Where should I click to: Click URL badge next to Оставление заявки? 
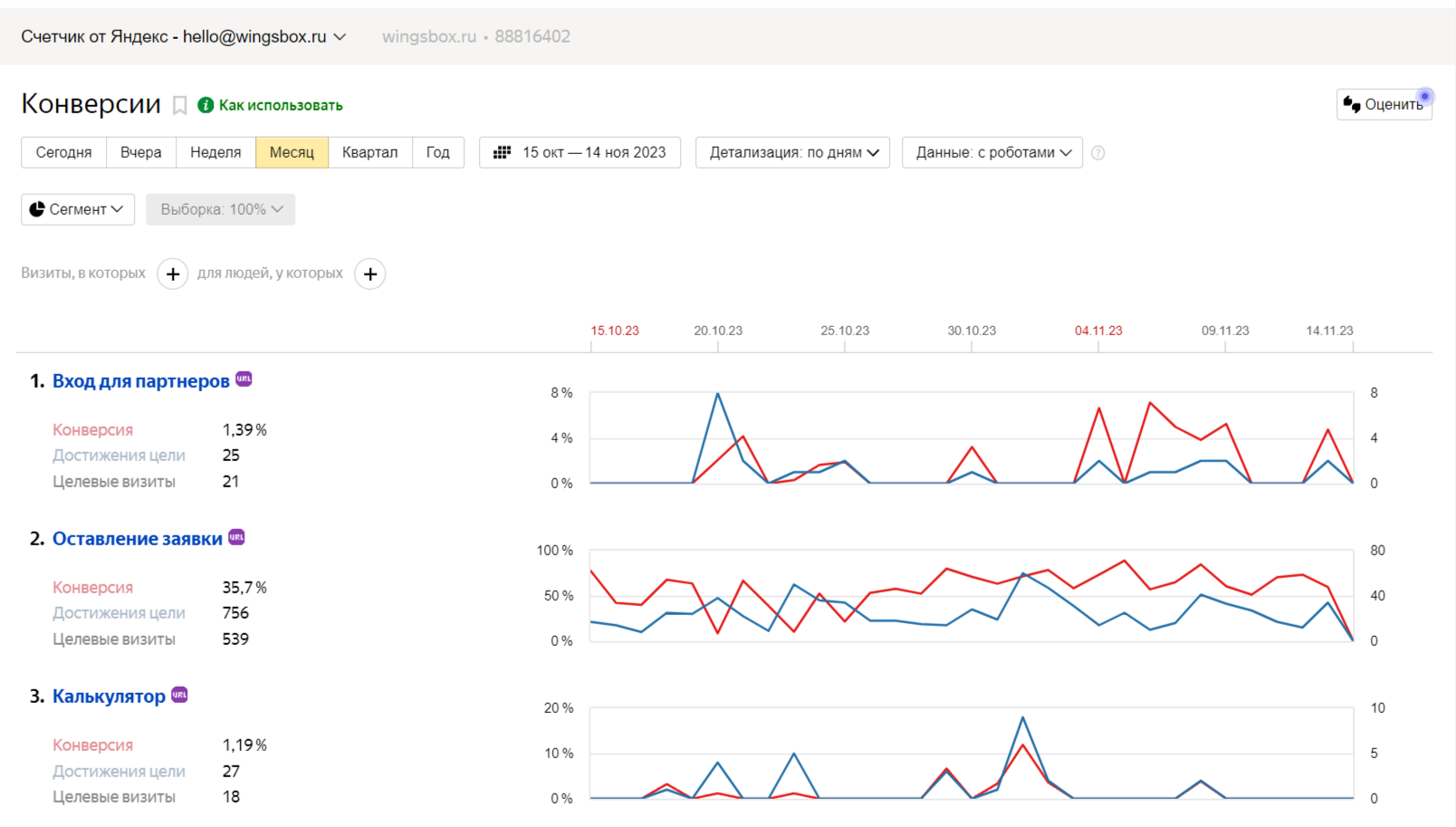[x=236, y=536]
